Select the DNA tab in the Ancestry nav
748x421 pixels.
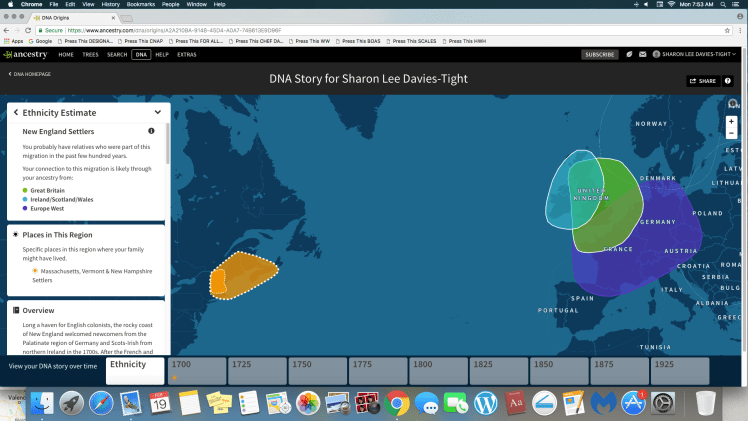click(x=141, y=54)
